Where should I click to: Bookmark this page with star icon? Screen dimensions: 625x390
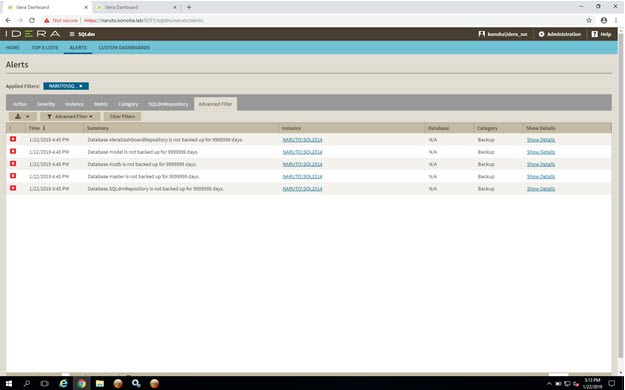tap(589, 20)
